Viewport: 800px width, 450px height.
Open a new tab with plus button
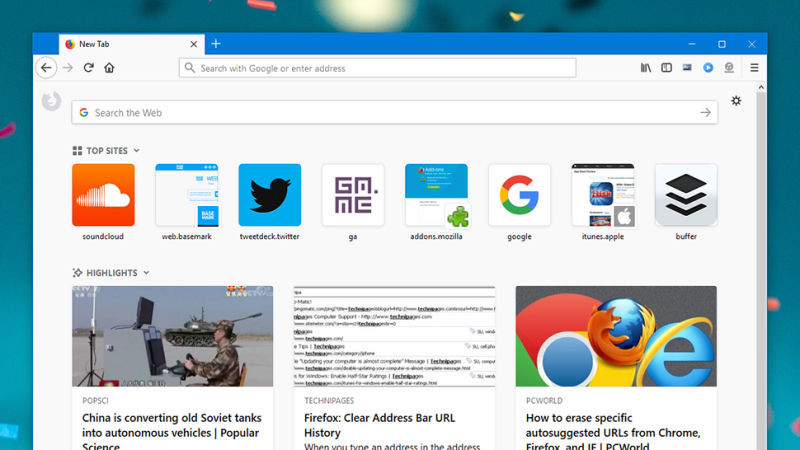[216, 44]
